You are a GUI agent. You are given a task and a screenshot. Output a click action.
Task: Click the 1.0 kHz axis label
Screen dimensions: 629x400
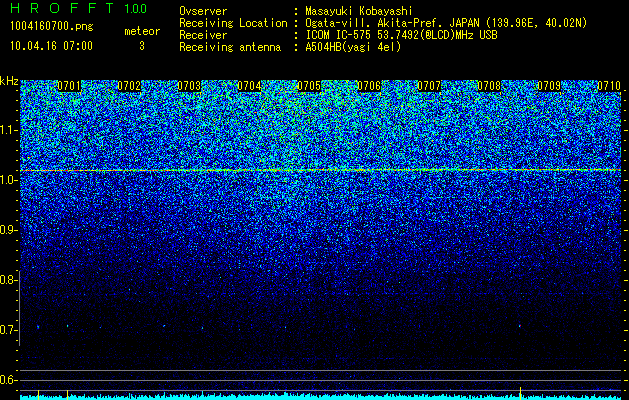pyautogui.click(x=9, y=180)
